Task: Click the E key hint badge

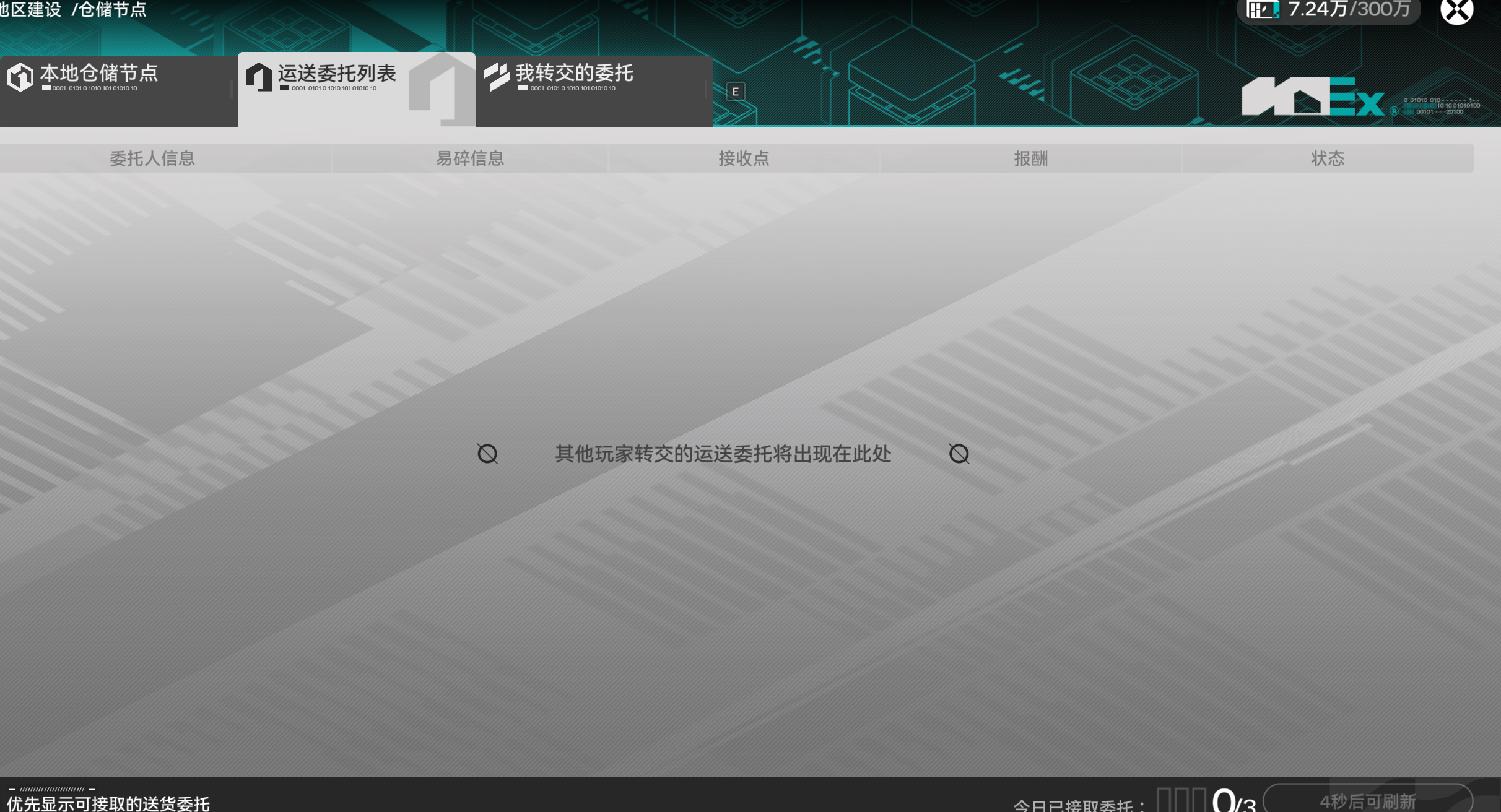Action: tap(736, 92)
